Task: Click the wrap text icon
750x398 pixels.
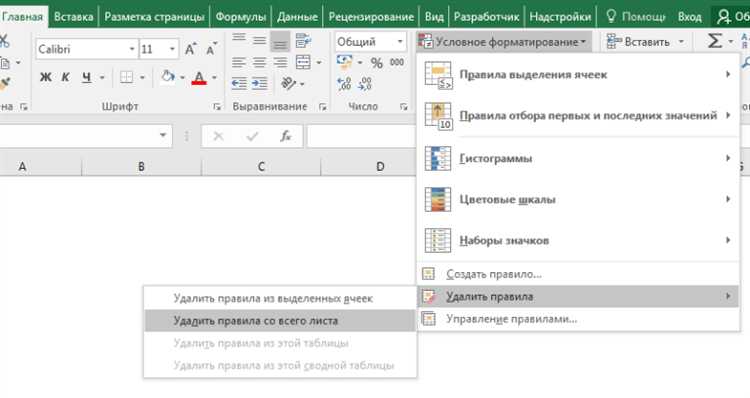Action: click(x=303, y=41)
